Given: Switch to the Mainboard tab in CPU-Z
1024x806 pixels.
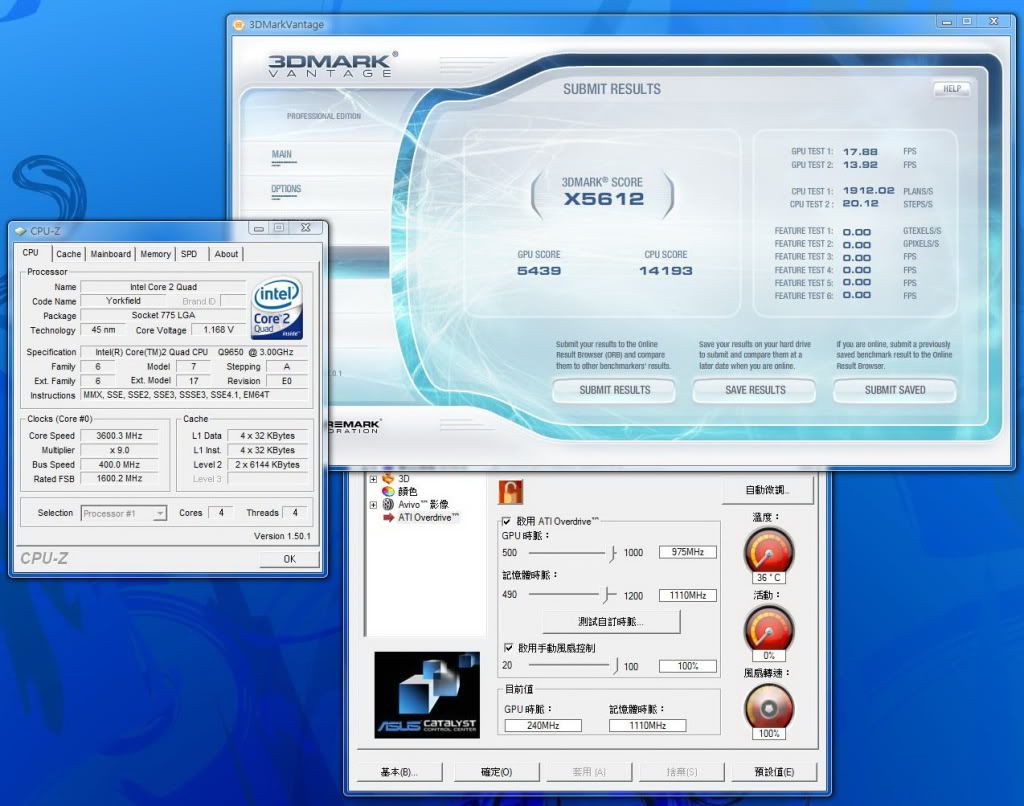Looking at the screenshot, I should click(110, 254).
